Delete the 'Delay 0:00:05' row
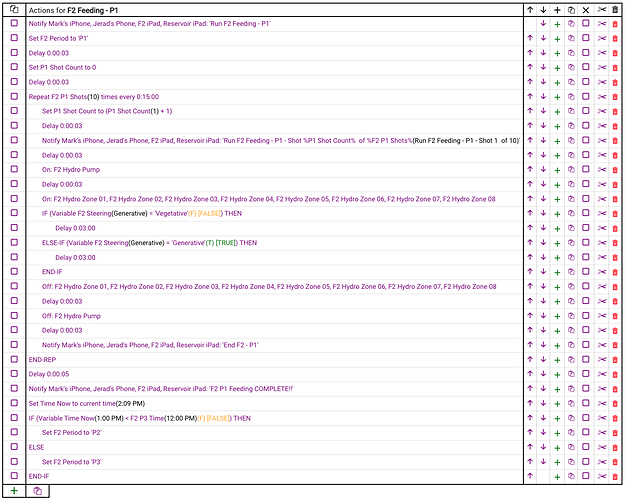 (615, 375)
